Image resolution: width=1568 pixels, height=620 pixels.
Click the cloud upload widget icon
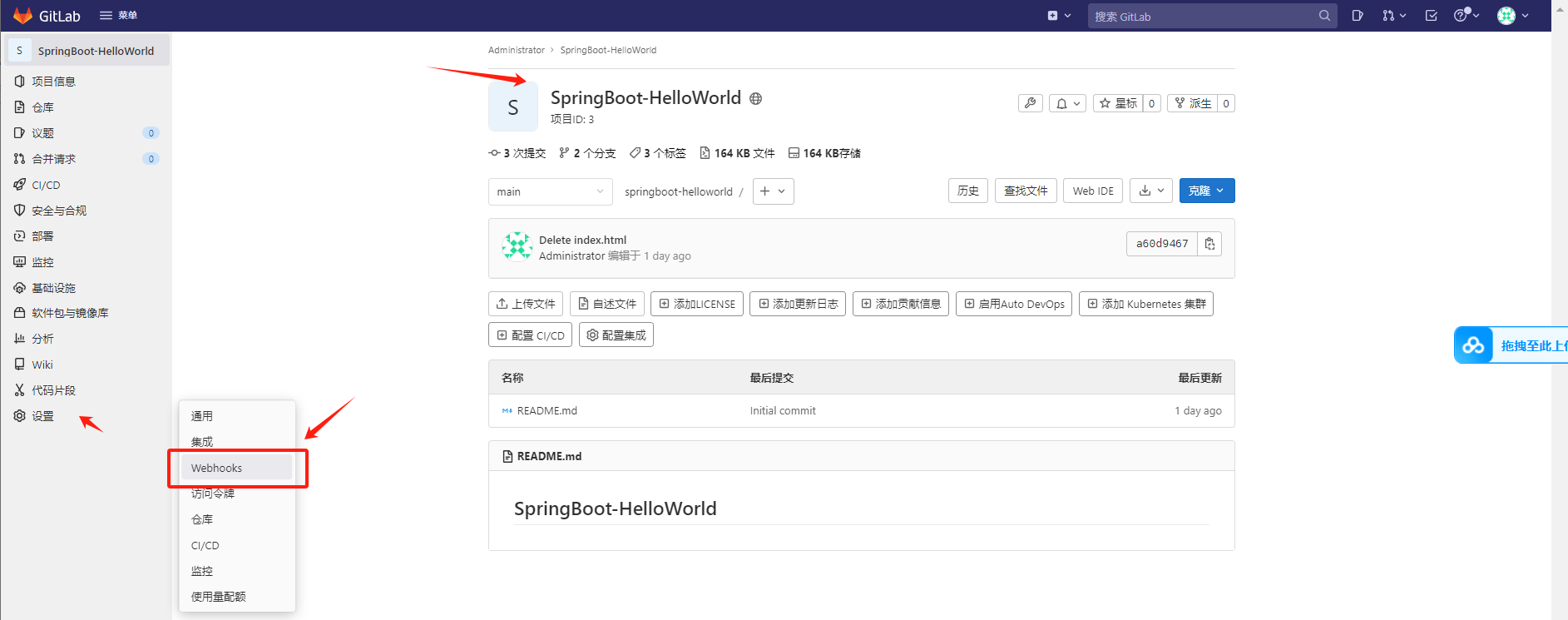pyautogui.click(x=1473, y=345)
